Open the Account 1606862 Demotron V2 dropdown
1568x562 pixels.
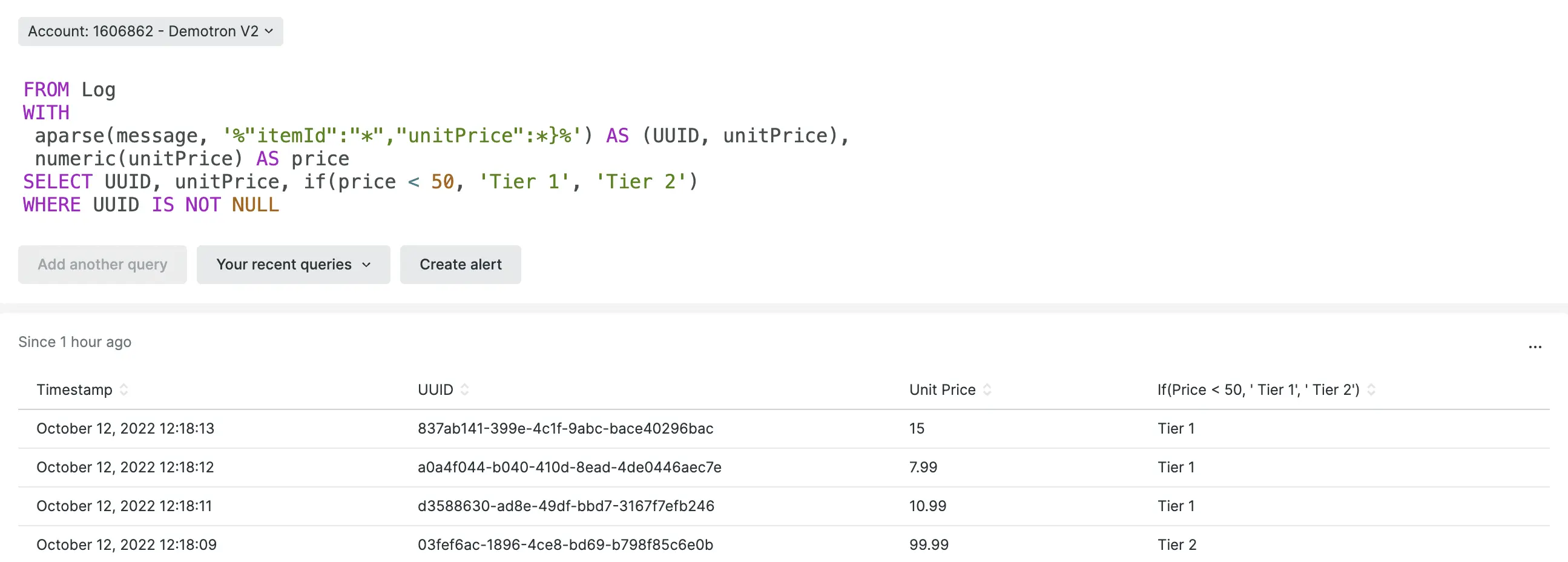click(x=150, y=31)
